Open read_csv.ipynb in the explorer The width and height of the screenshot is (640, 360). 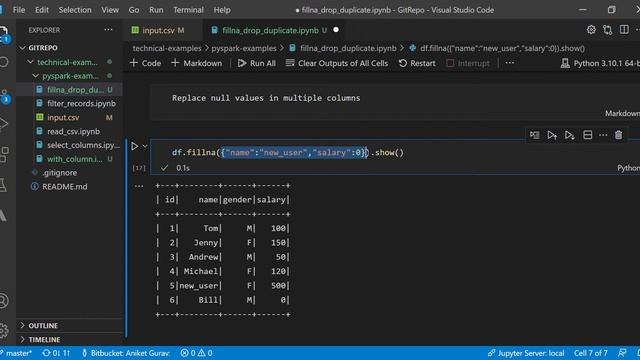coord(73,131)
